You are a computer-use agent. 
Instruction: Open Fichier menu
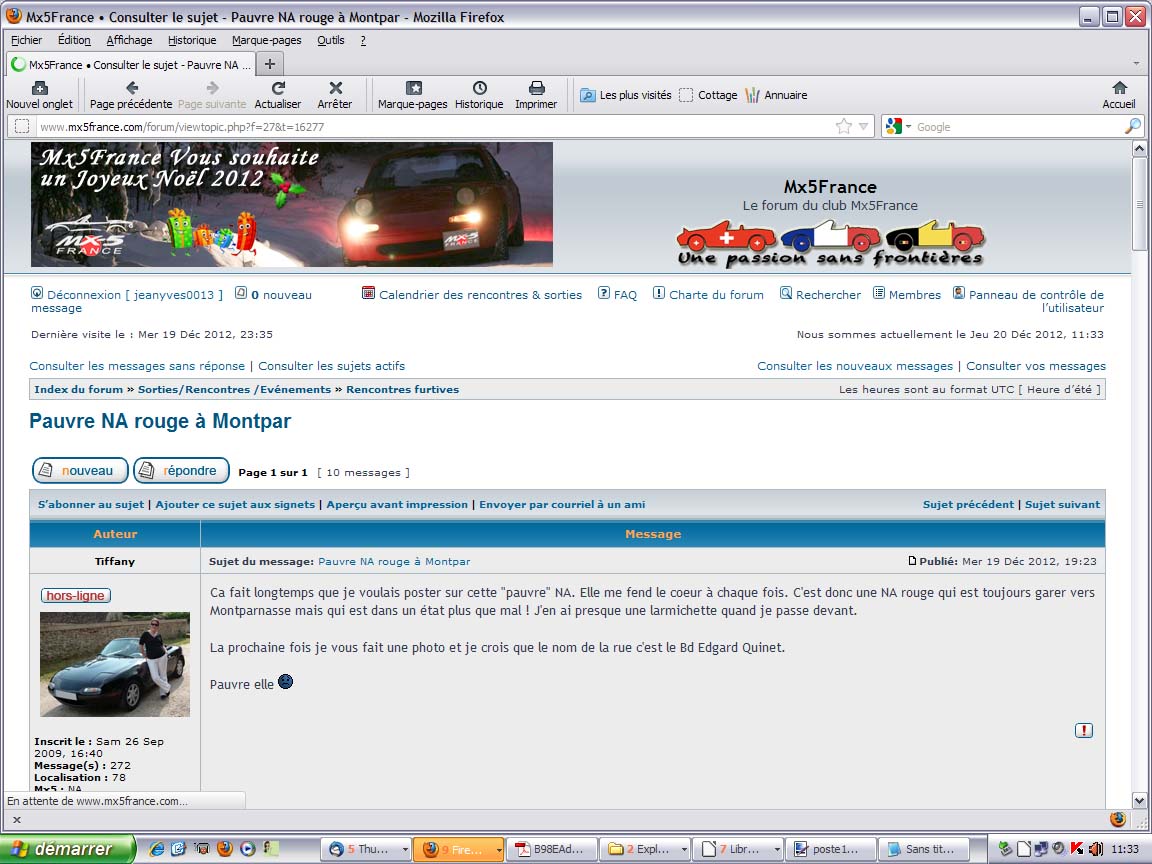click(x=26, y=40)
